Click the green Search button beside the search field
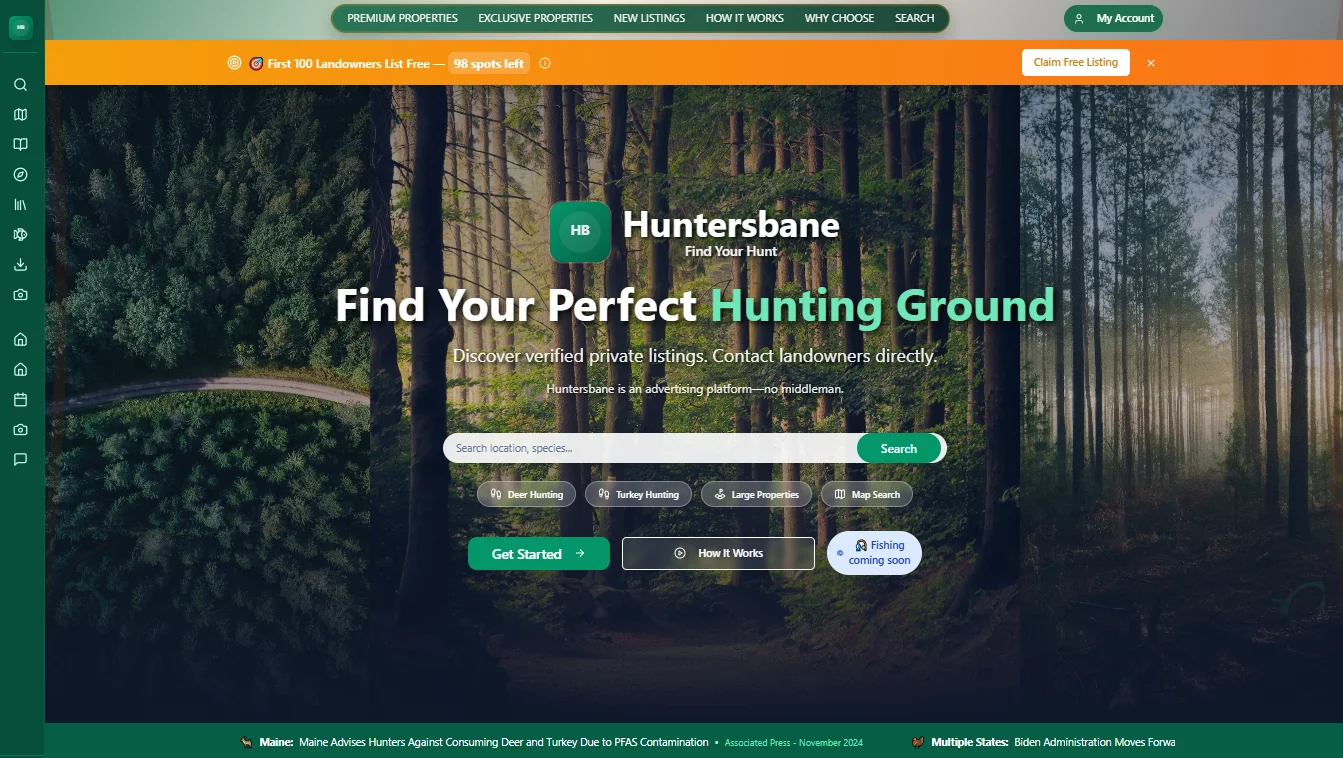Viewport: 1343px width, 758px height. pyautogui.click(x=899, y=448)
